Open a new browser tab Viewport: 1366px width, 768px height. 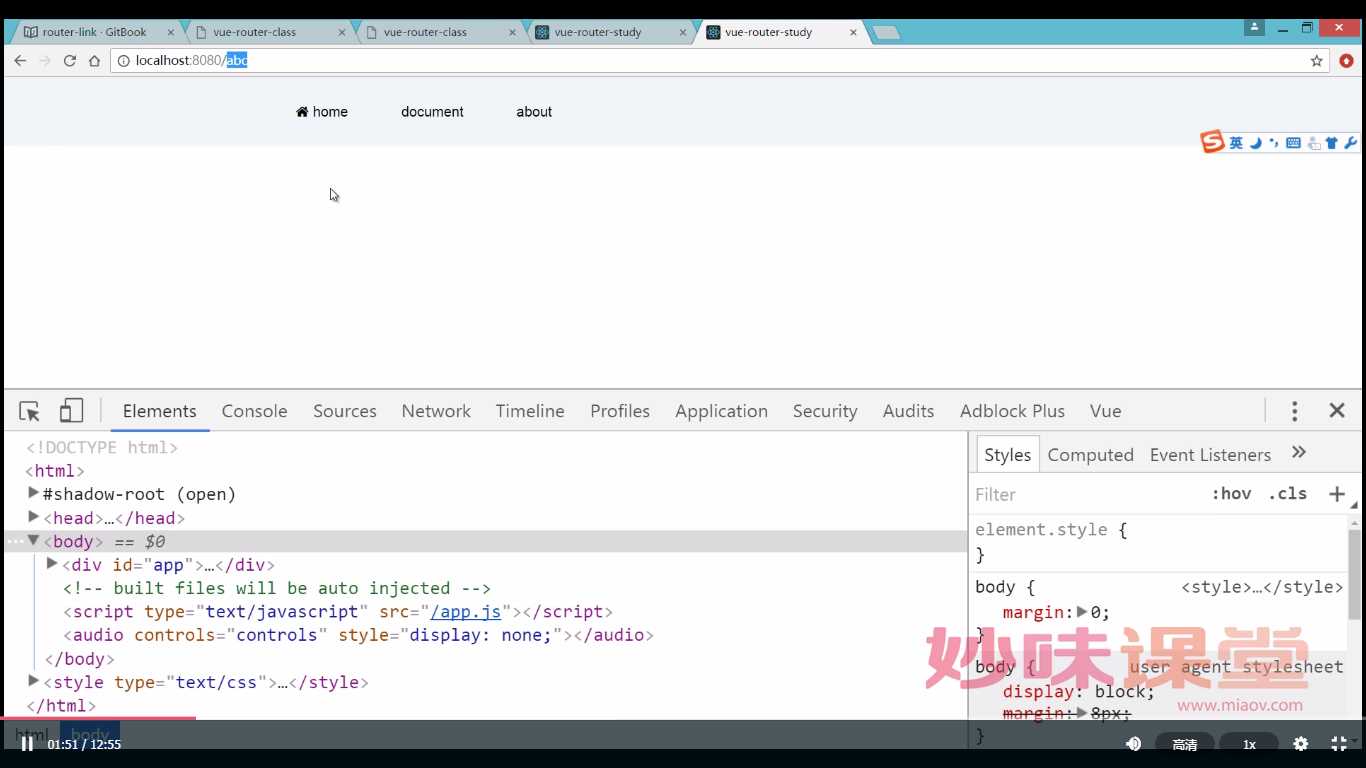point(886,33)
